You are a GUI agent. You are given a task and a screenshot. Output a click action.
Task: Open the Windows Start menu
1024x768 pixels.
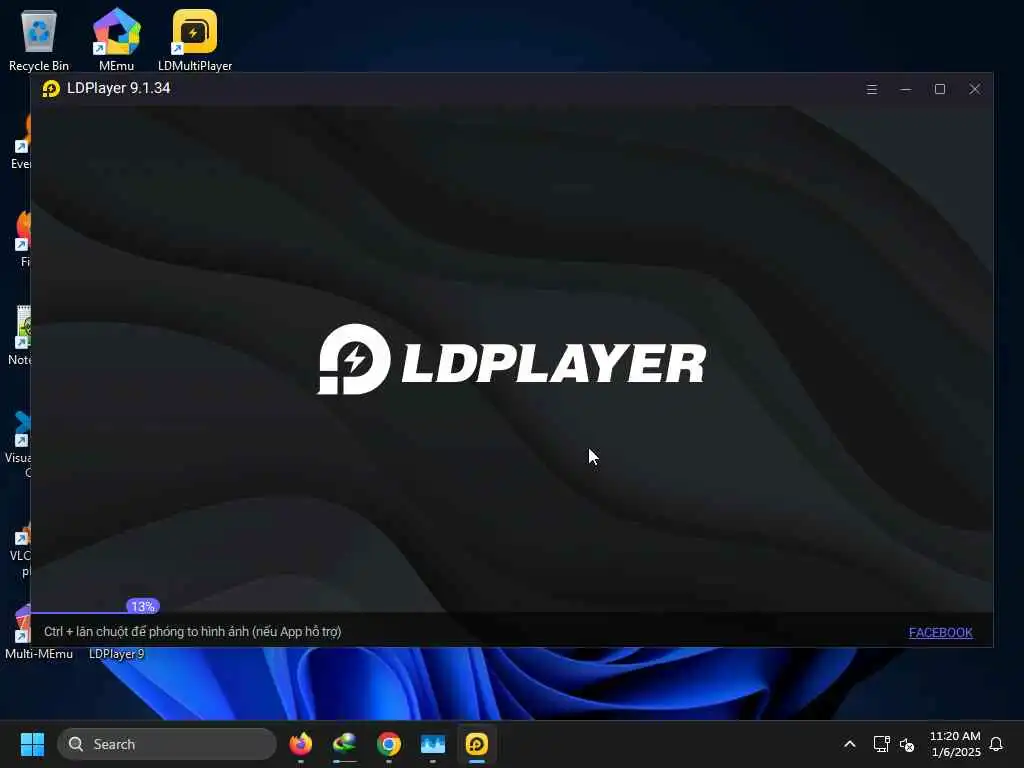32,744
